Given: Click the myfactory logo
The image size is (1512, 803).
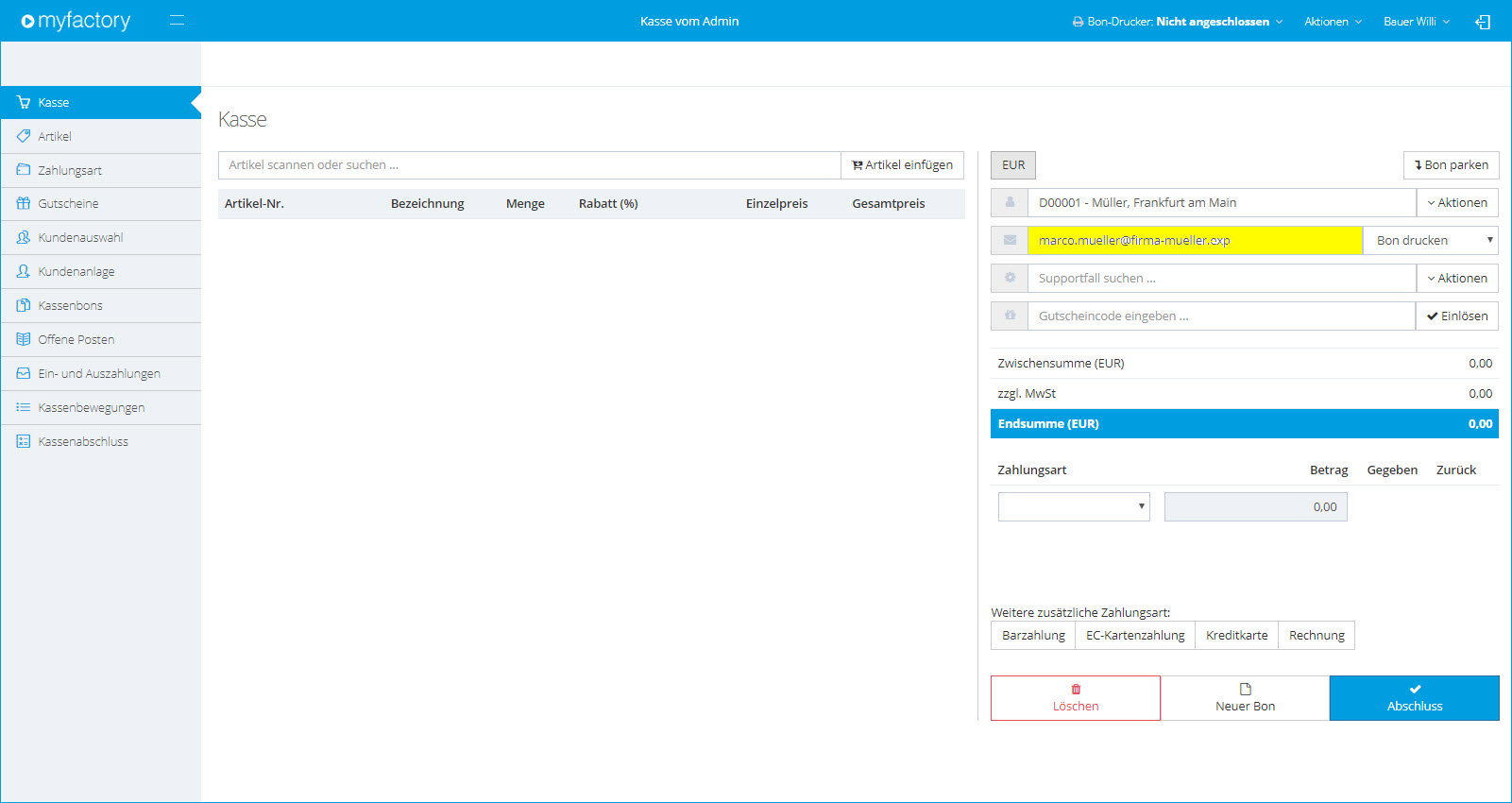Looking at the screenshot, I should (x=76, y=21).
